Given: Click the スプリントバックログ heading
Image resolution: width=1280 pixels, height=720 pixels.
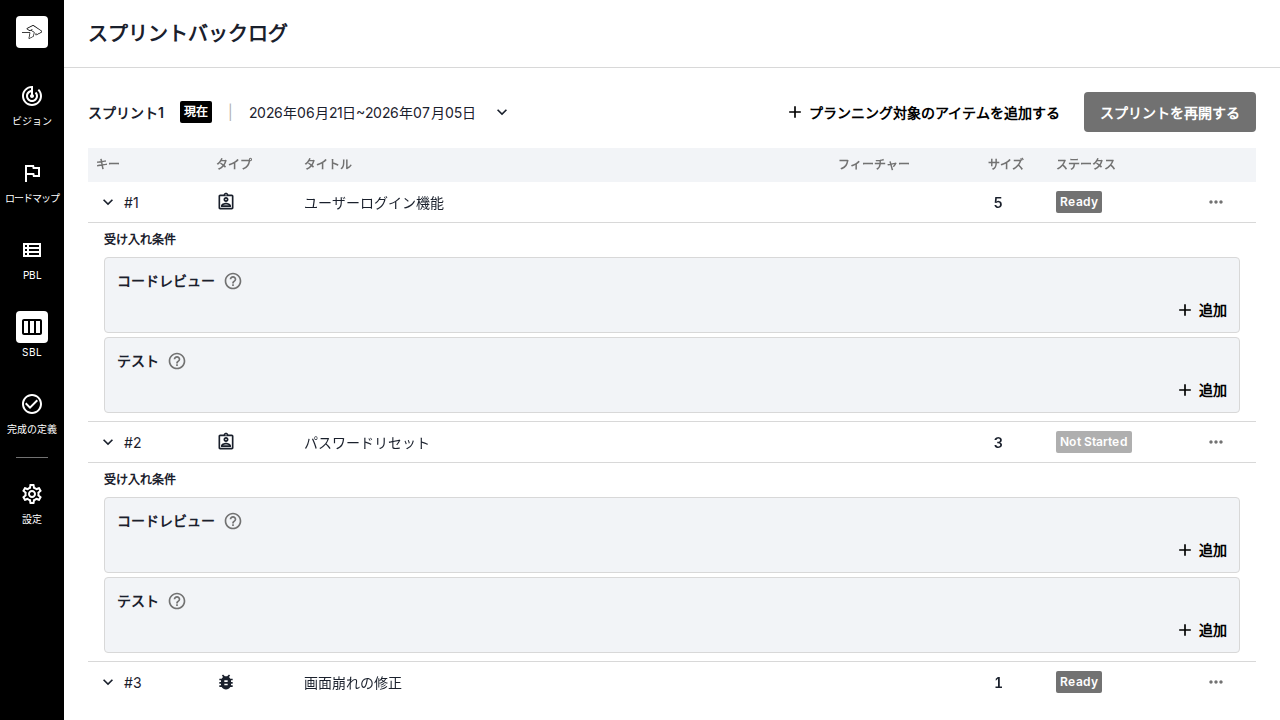Looking at the screenshot, I should pyautogui.click(x=187, y=33).
